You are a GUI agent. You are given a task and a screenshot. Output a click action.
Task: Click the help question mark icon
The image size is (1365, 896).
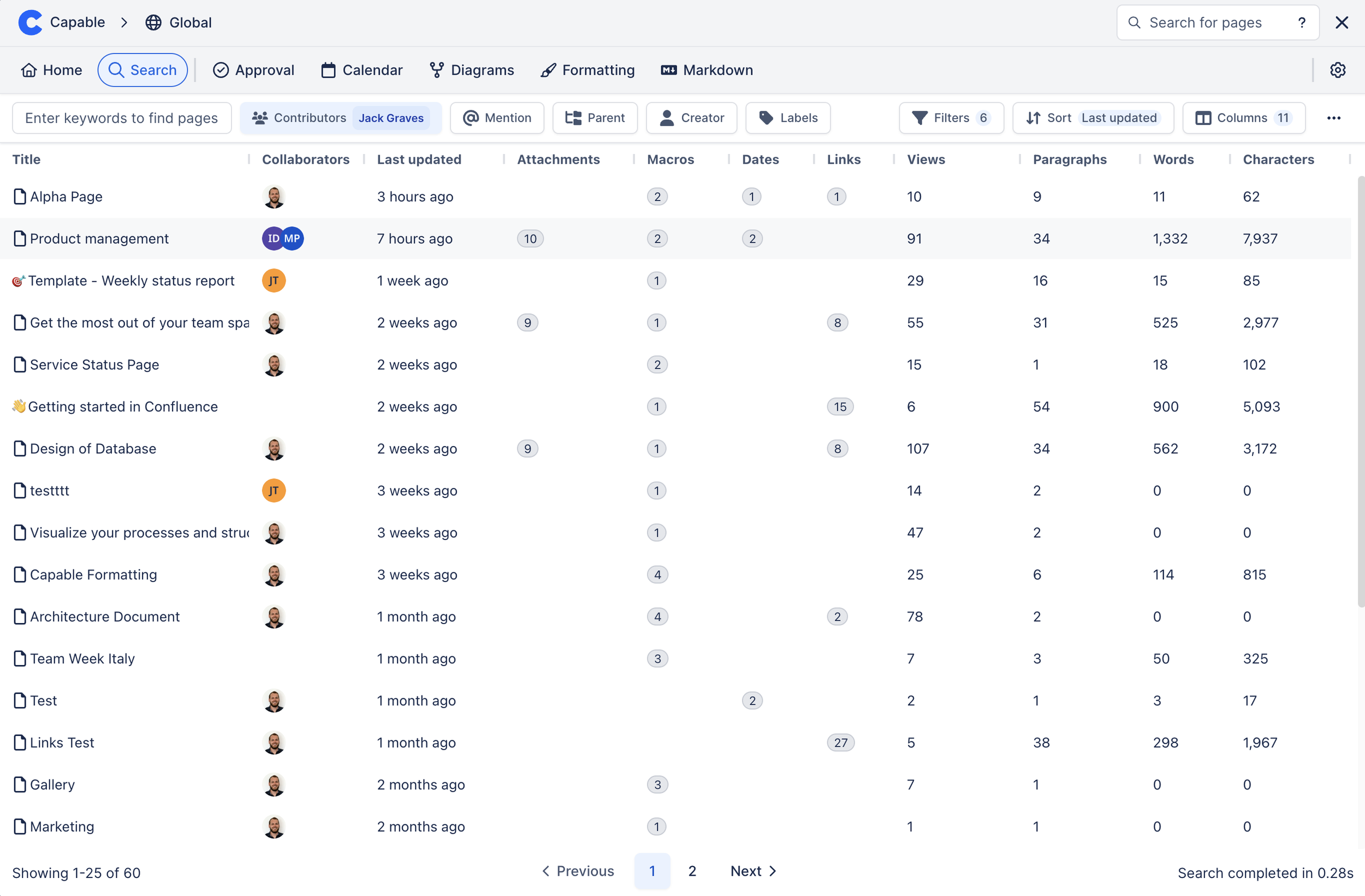pyautogui.click(x=1301, y=22)
